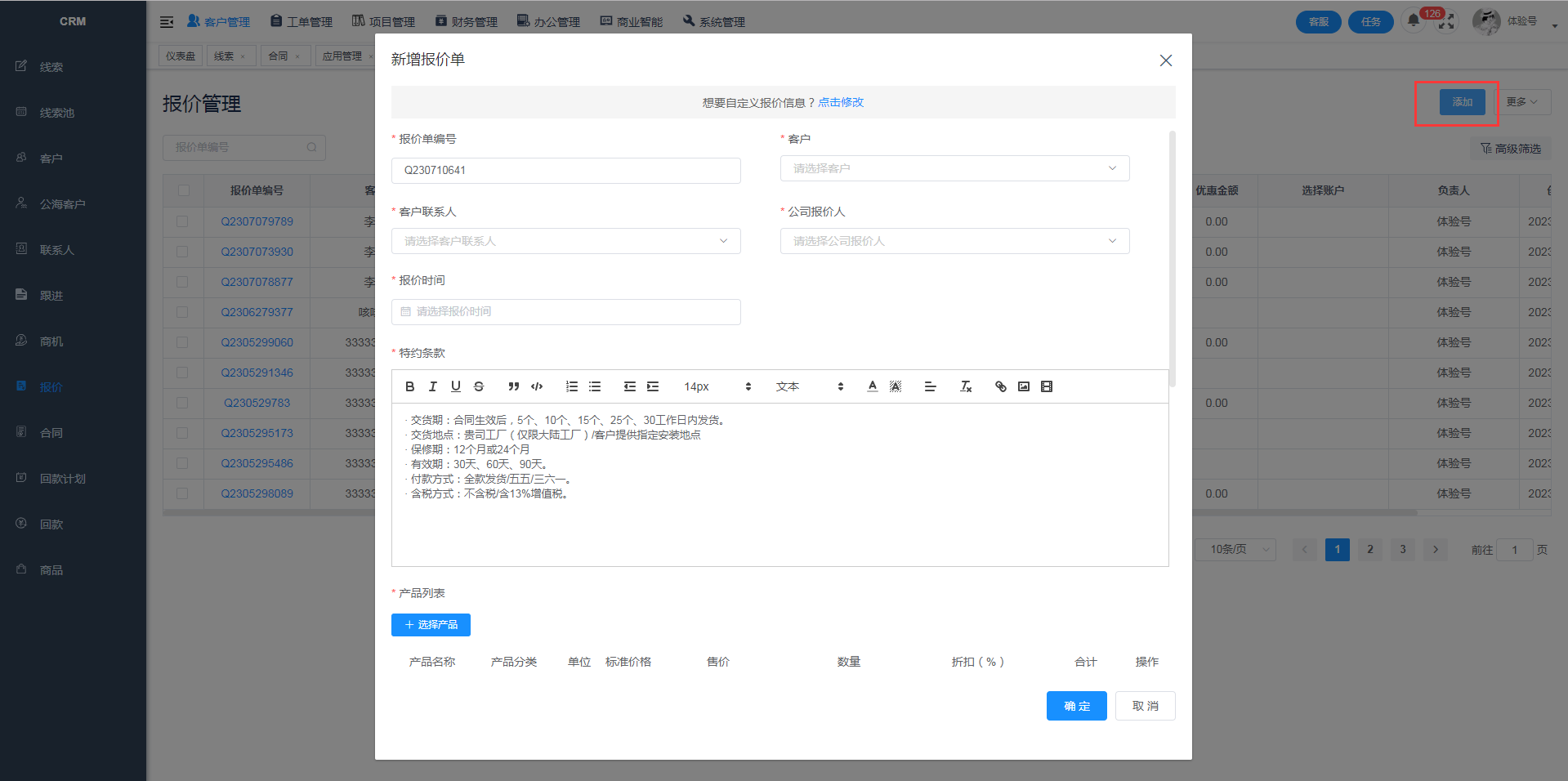
Task: Click the 选择产品 button
Action: (x=431, y=625)
